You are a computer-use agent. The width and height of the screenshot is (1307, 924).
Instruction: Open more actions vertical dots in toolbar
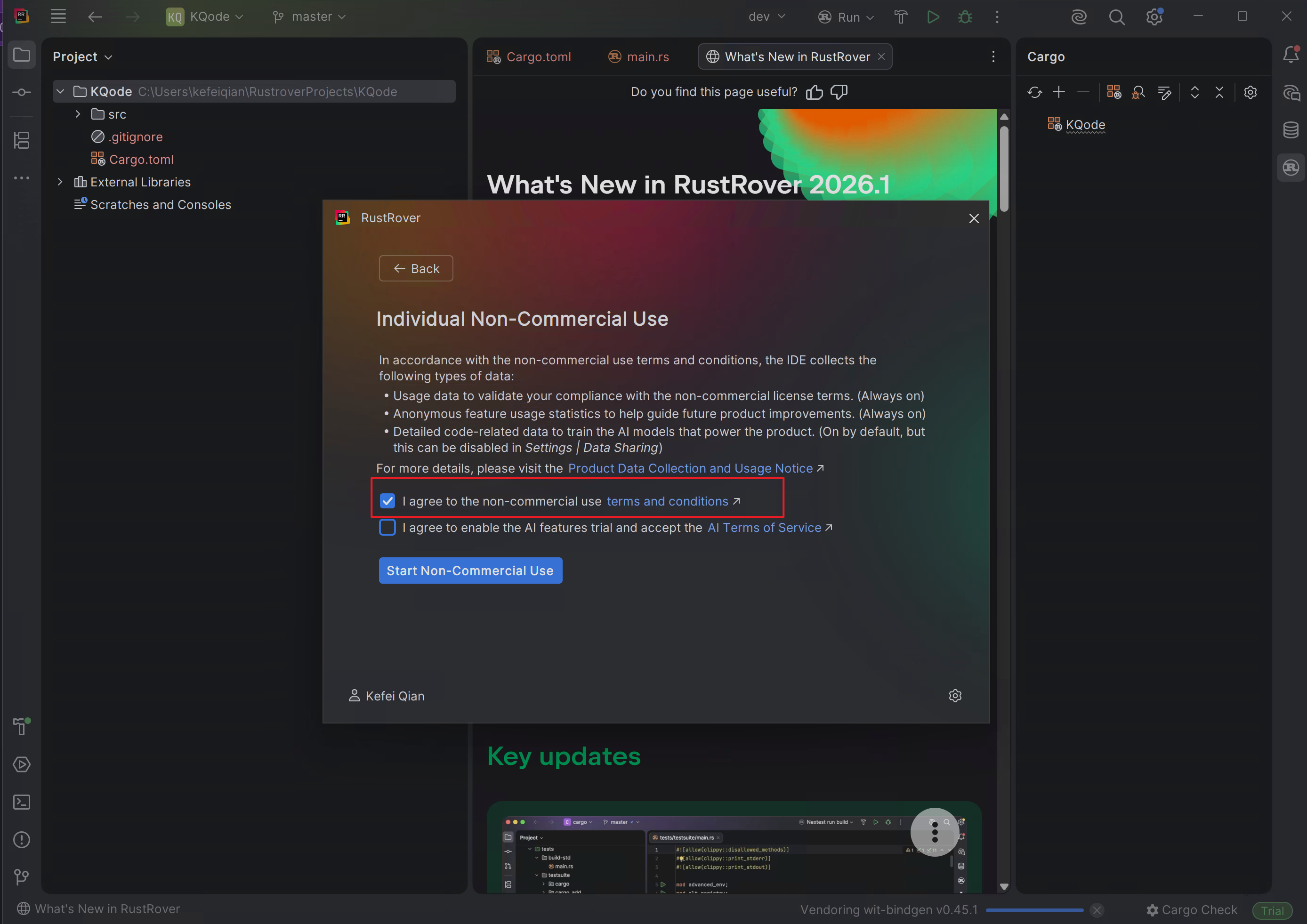point(997,17)
